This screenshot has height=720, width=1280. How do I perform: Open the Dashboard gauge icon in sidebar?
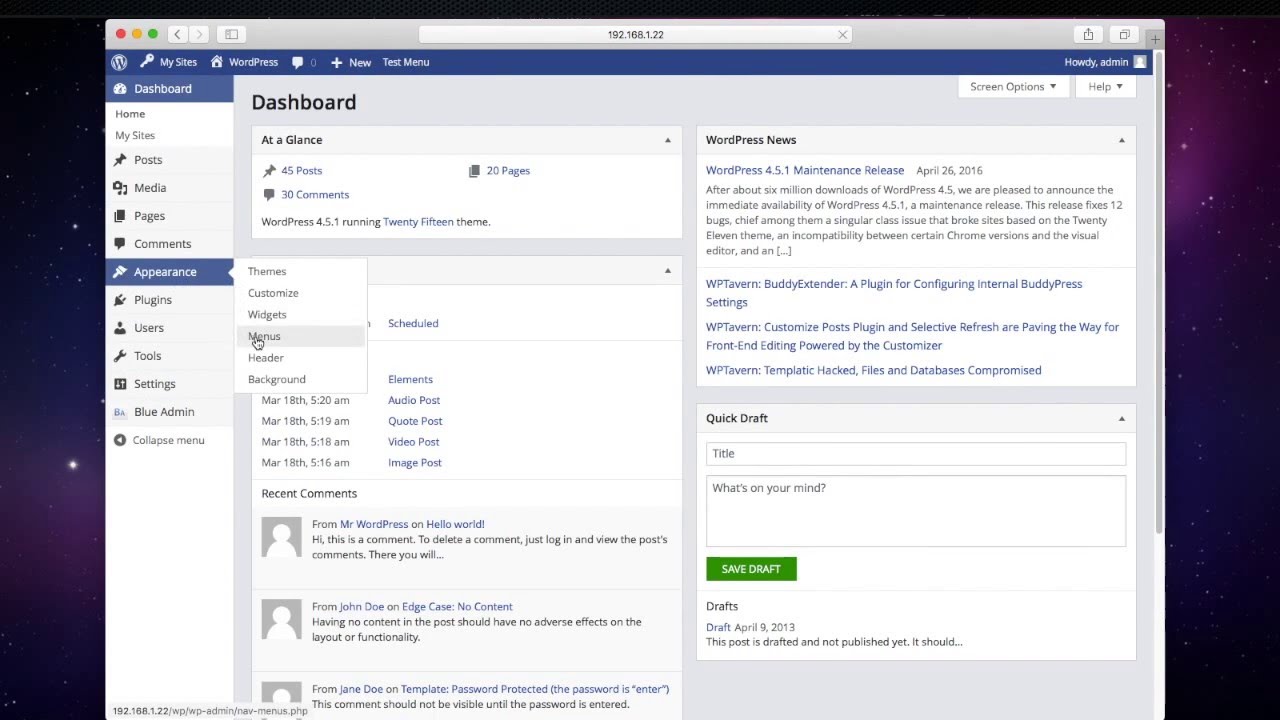[120, 89]
